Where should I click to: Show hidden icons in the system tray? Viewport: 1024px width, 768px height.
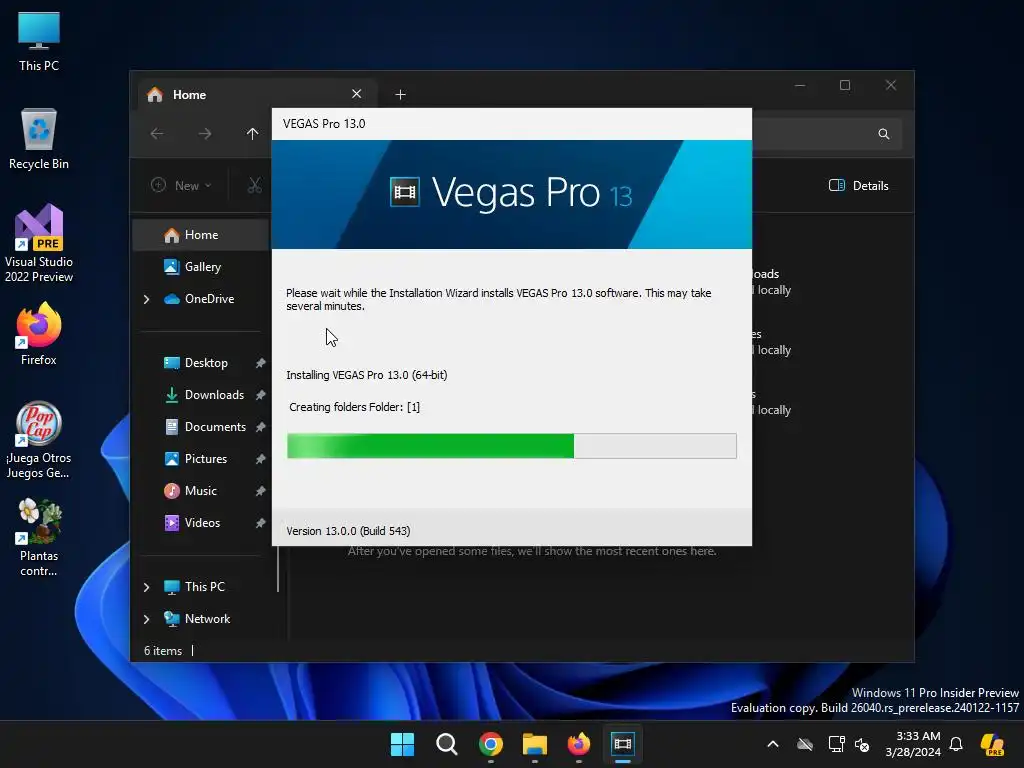pyautogui.click(x=773, y=744)
